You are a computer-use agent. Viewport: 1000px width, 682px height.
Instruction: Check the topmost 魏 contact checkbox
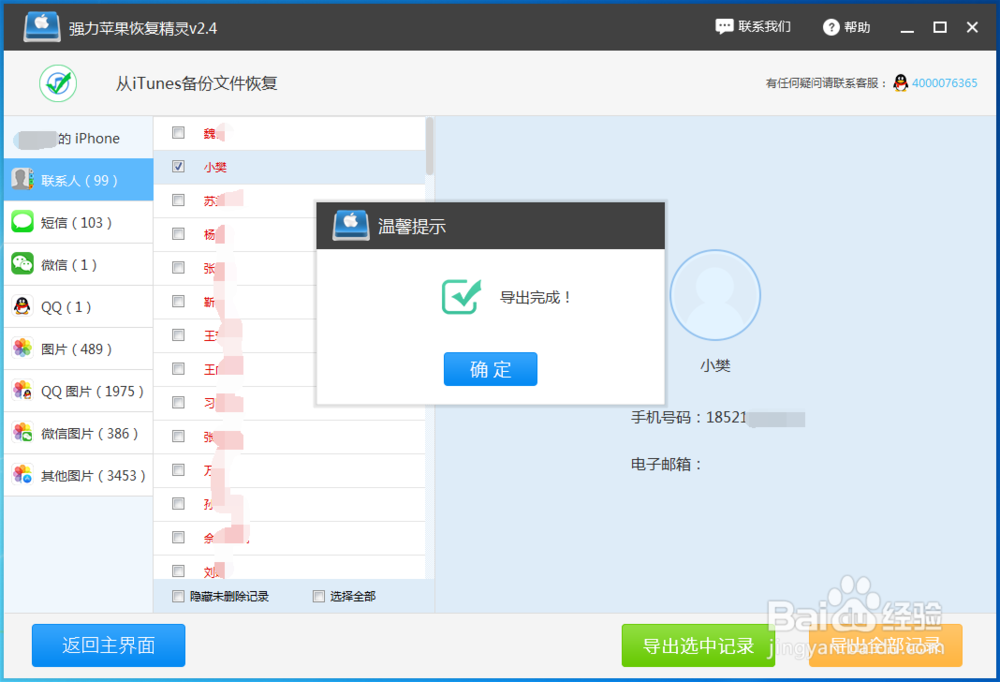click(177, 132)
